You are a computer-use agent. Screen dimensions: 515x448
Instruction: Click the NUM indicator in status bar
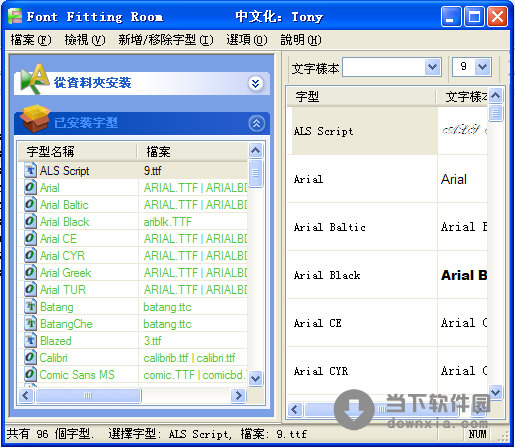pos(477,434)
